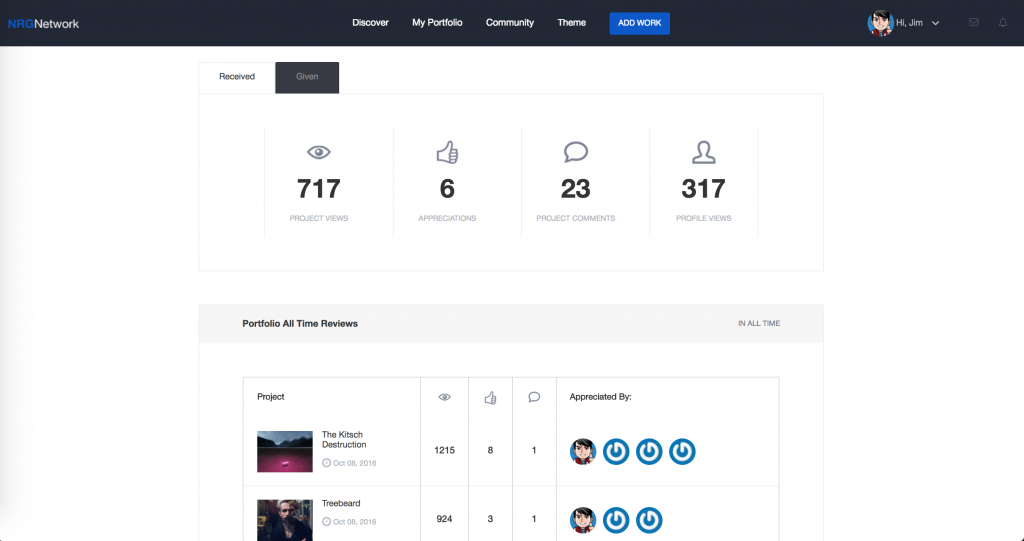Click the PROJECT VIEWS label
This screenshot has height=541, width=1024.
click(x=319, y=218)
